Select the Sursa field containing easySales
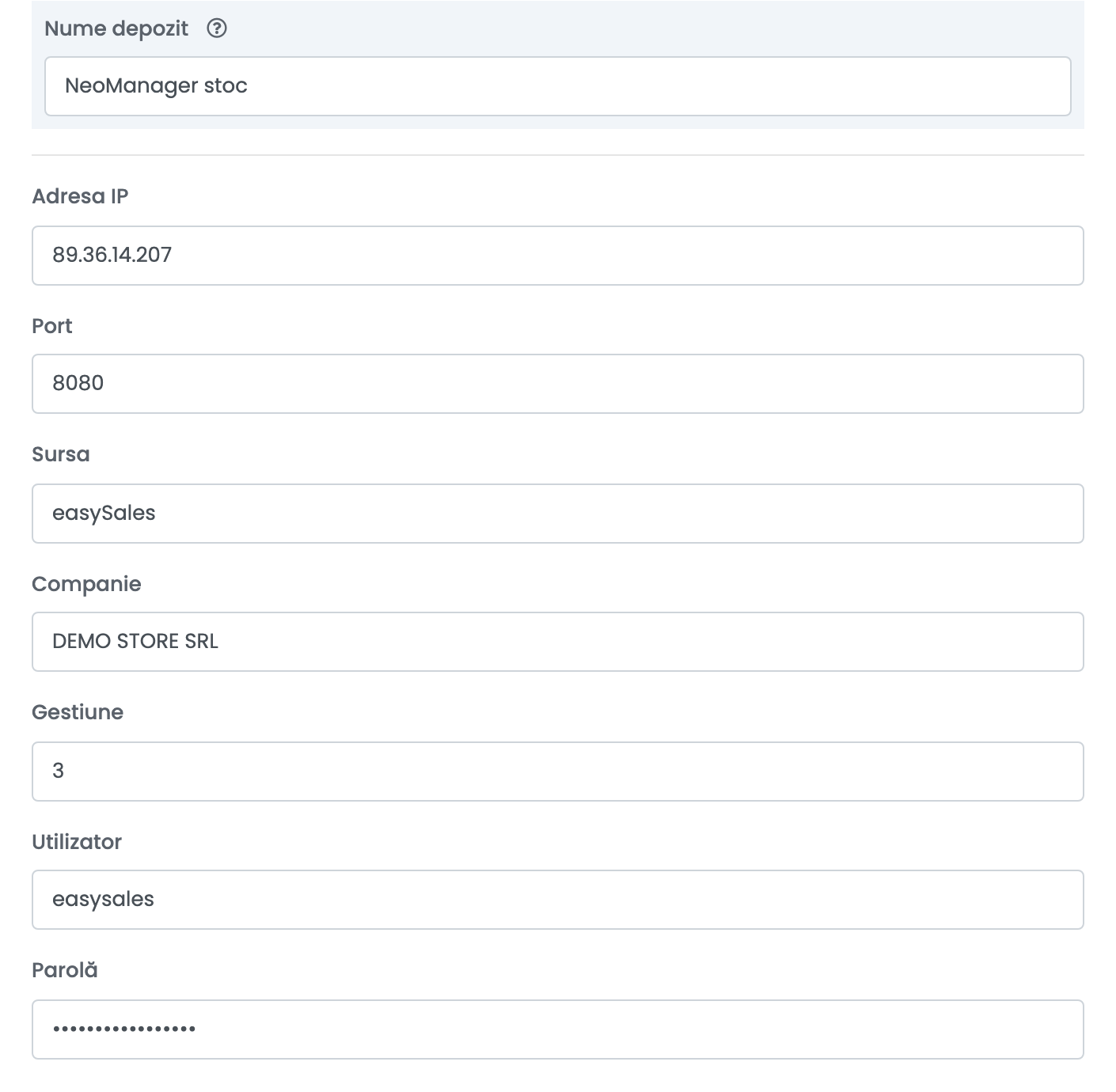The width and height of the screenshot is (1116, 1092). [x=558, y=514]
